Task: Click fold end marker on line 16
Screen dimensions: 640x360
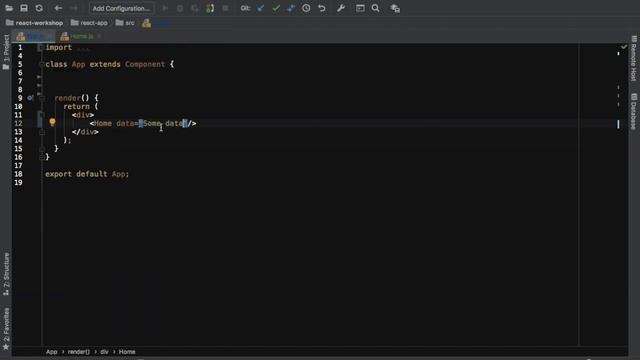Action: pos(42,157)
